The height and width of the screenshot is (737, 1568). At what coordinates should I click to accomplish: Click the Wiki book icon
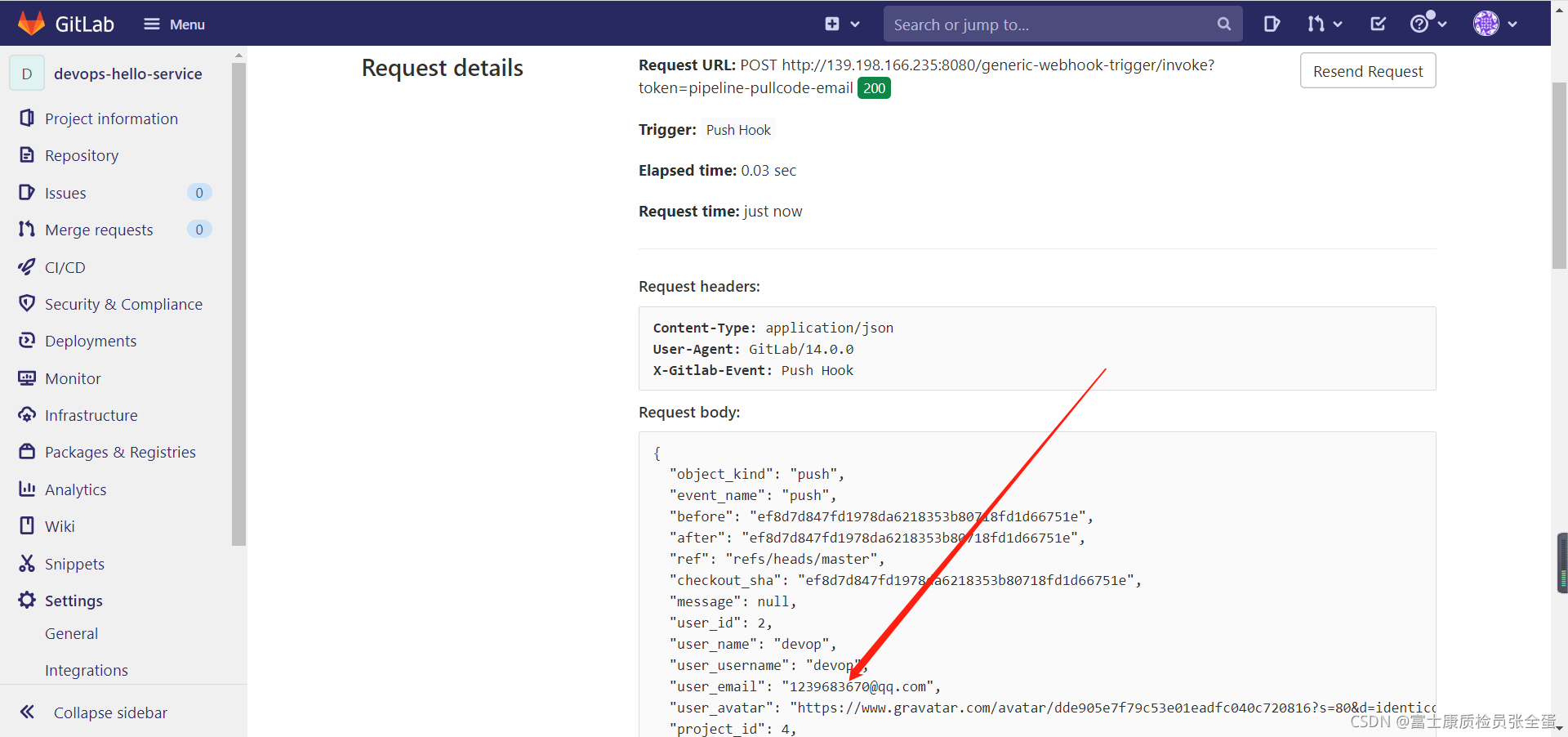pyautogui.click(x=27, y=526)
